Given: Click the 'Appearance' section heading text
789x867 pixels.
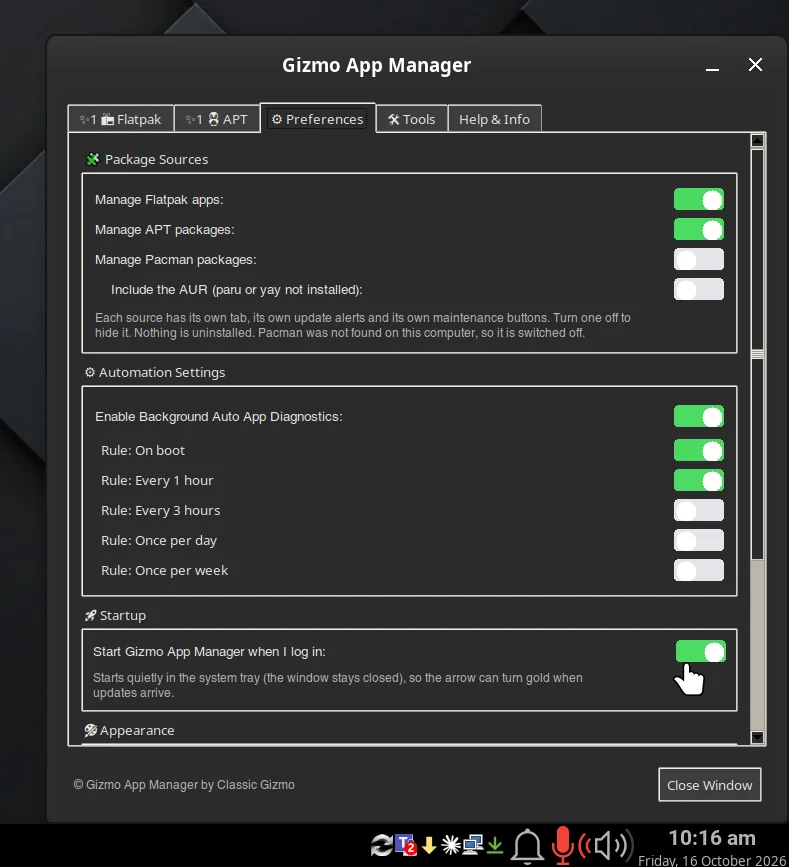Looking at the screenshot, I should tap(137, 730).
